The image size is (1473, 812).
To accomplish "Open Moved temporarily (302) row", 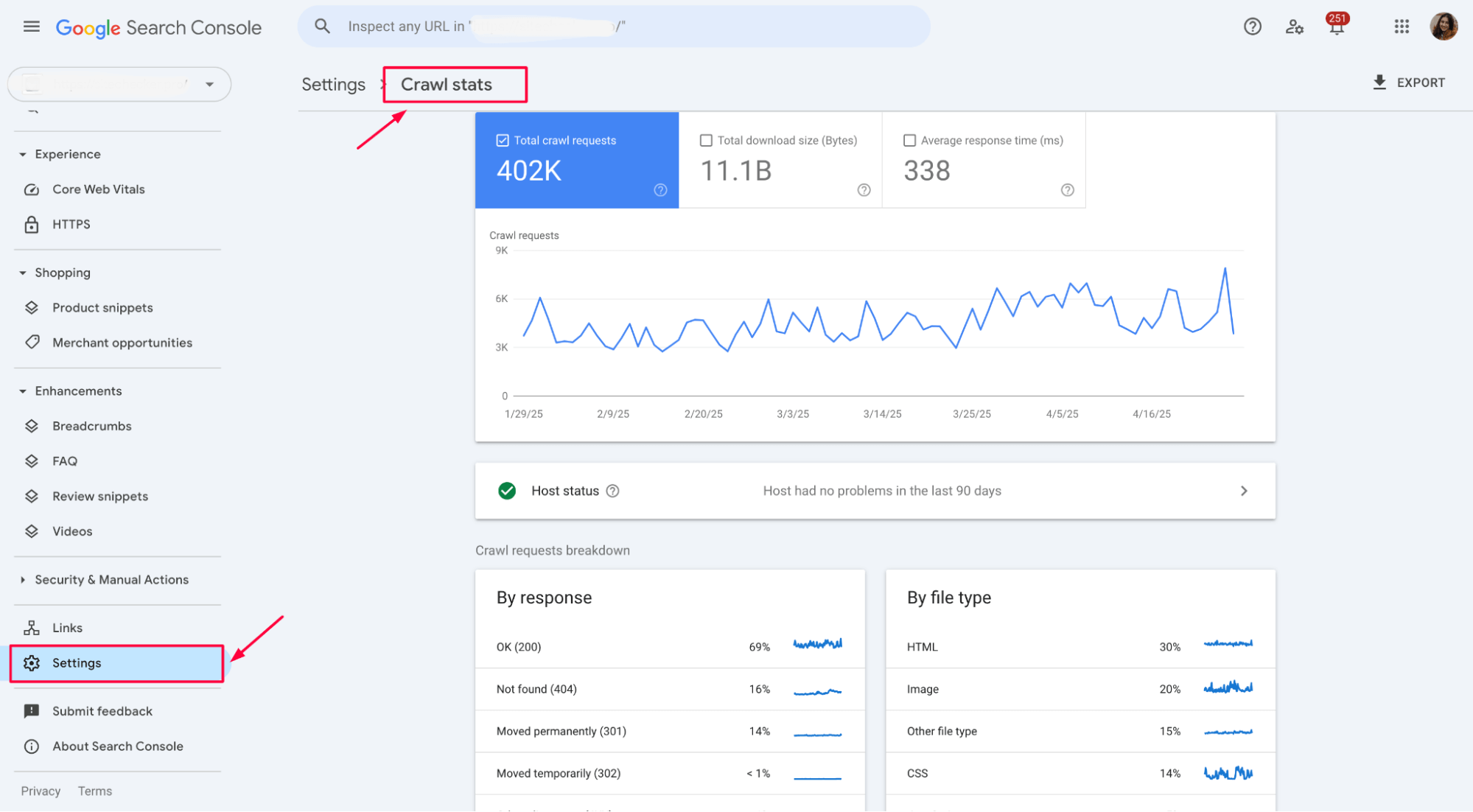I will (x=670, y=773).
